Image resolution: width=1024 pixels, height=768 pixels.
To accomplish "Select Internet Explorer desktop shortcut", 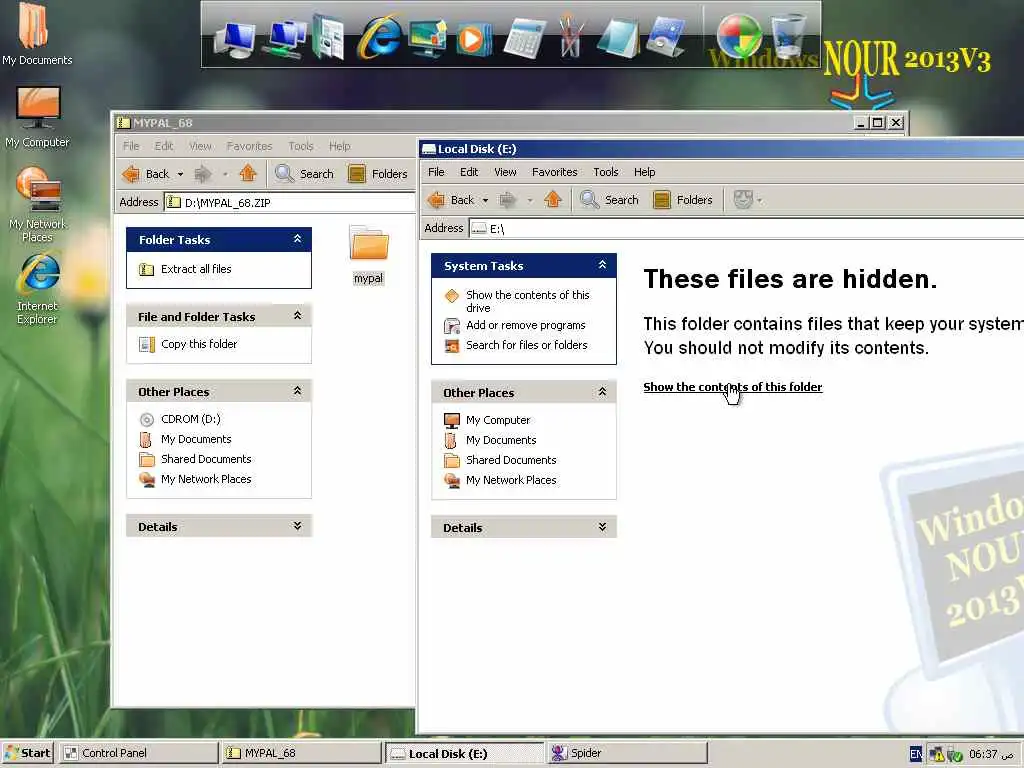I will 37,289.
